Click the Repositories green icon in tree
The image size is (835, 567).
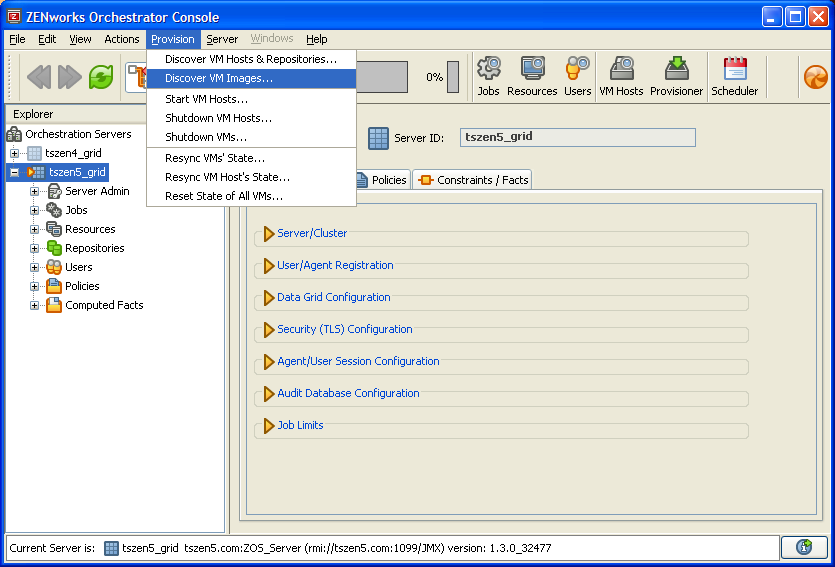pos(54,248)
